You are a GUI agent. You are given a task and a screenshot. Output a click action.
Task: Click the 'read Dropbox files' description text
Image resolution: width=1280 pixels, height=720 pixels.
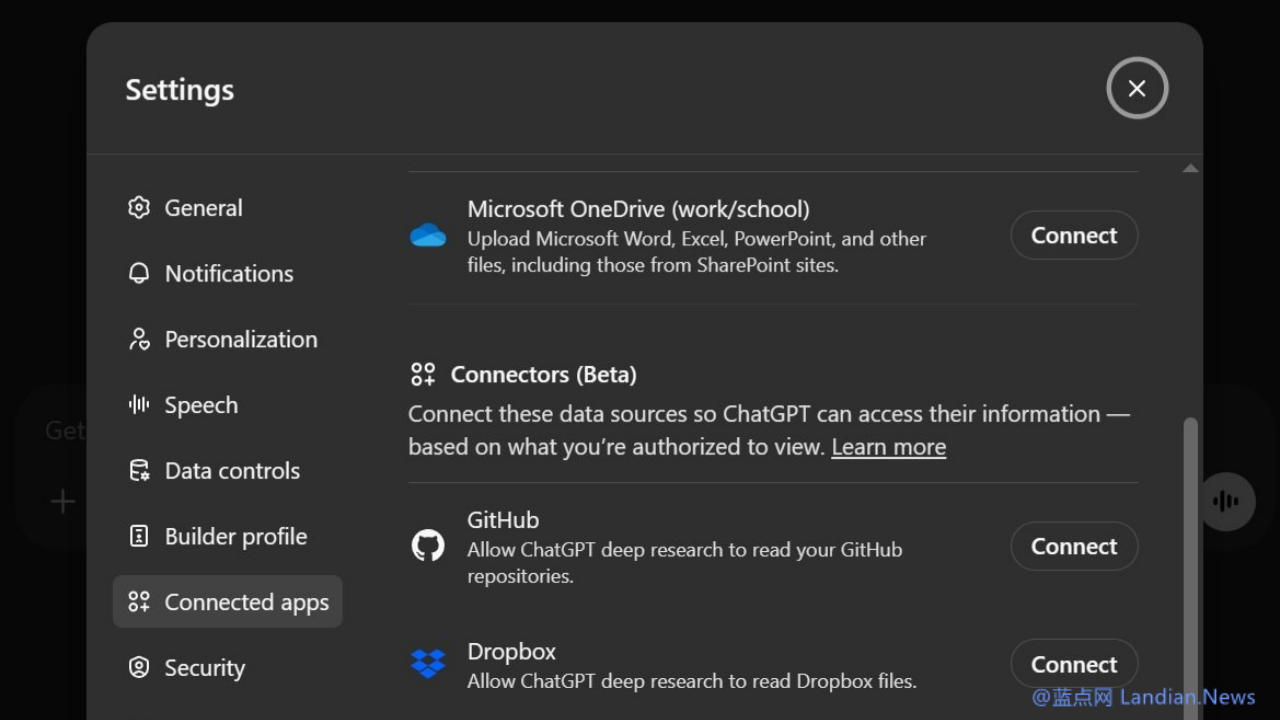tap(692, 682)
